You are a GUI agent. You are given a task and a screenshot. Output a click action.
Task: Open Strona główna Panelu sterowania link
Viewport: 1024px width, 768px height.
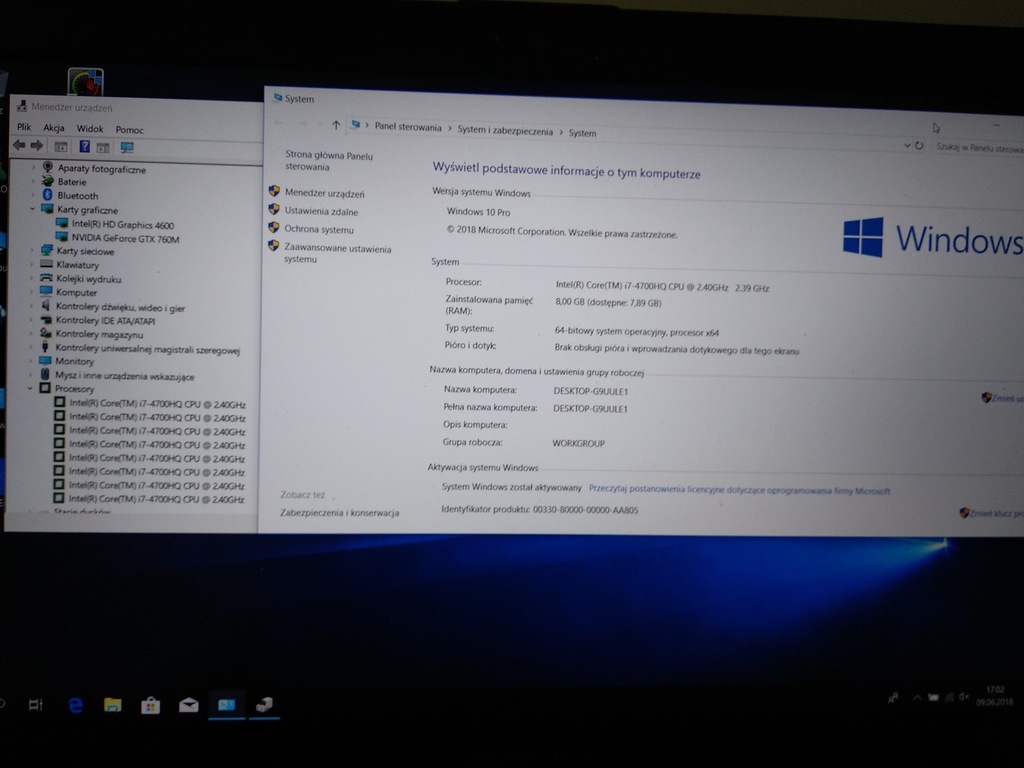[328, 161]
